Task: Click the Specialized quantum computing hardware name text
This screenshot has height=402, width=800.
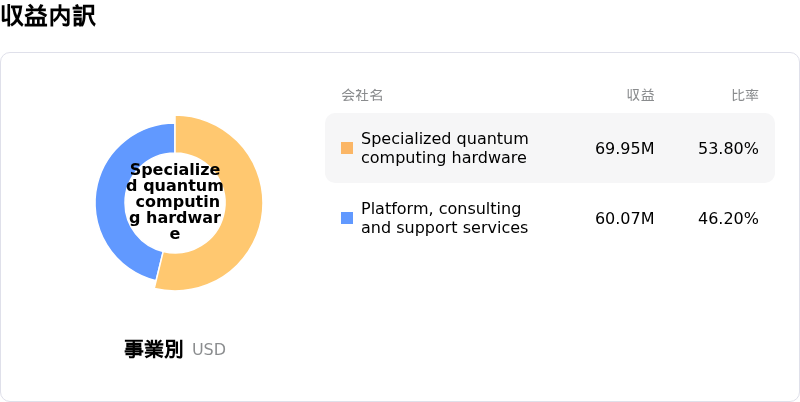Action: click(444, 148)
